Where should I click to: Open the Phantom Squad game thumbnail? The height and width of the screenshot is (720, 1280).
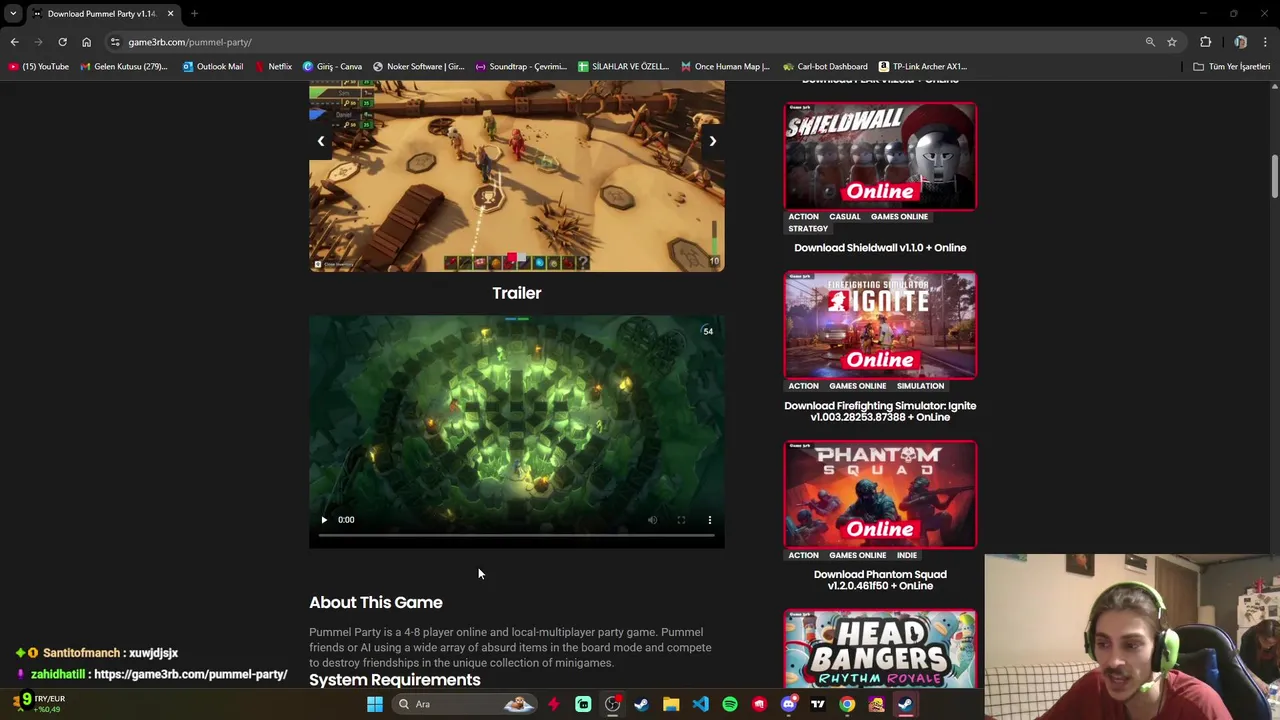pyautogui.click(x=880, y=494)
